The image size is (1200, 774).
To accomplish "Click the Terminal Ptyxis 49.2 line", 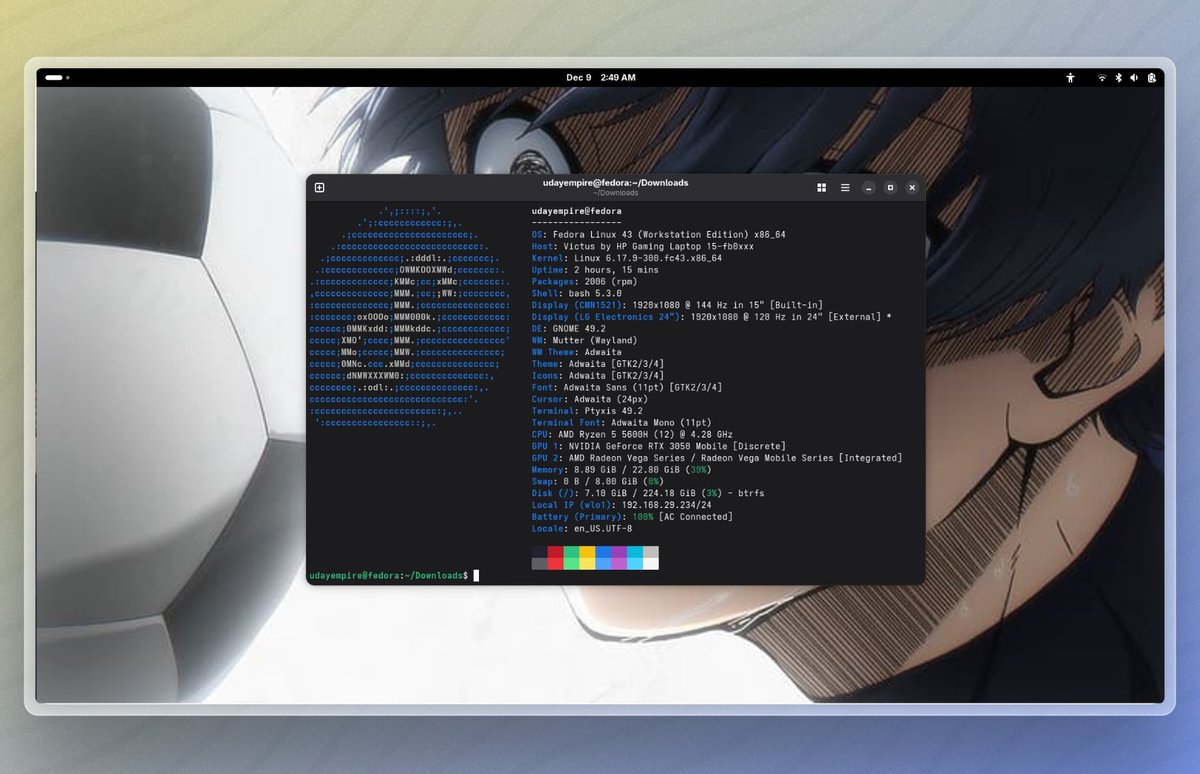I will click(587, 411).
